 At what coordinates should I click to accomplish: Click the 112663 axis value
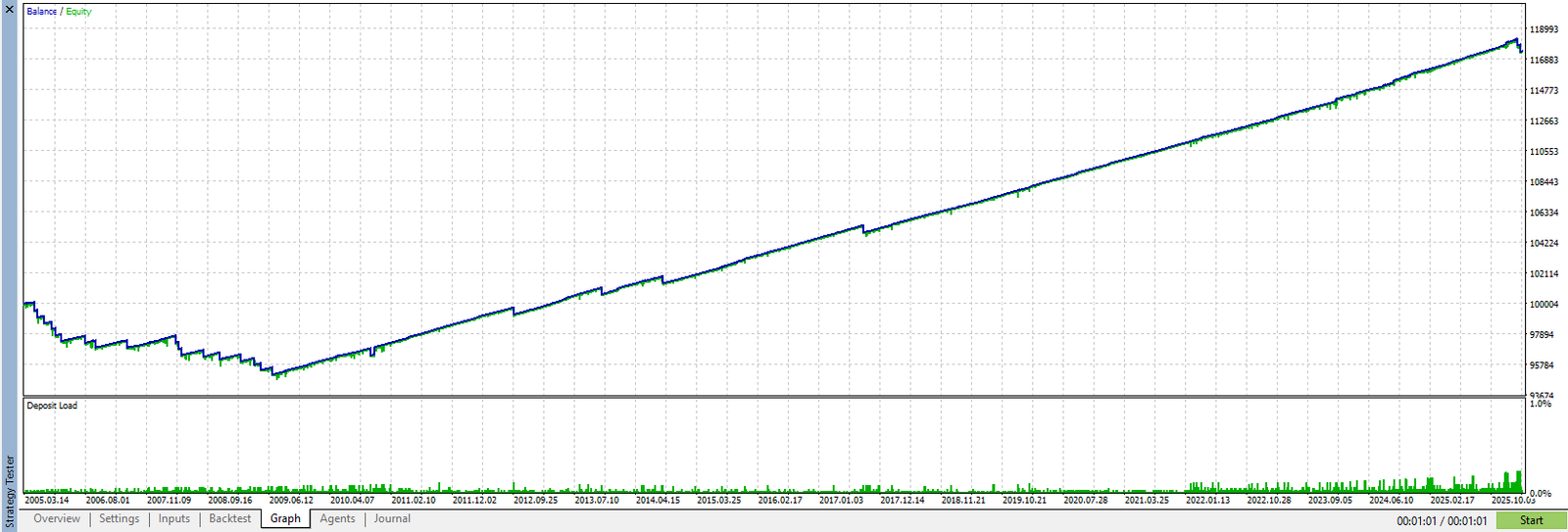[x=1544, y=121]
